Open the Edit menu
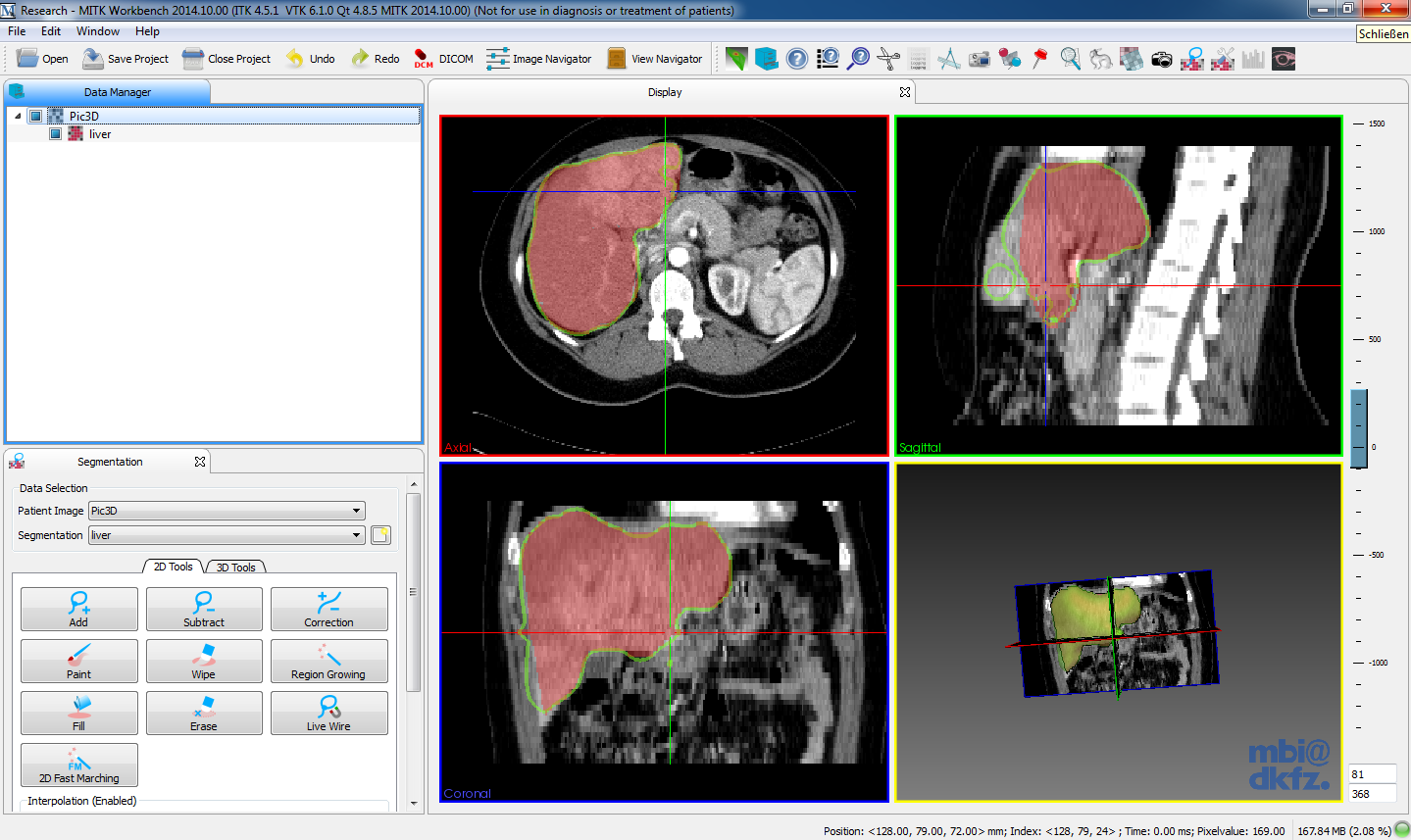Screen dimensions: 1411x840 pyautogui.click(x=51, y=31)
